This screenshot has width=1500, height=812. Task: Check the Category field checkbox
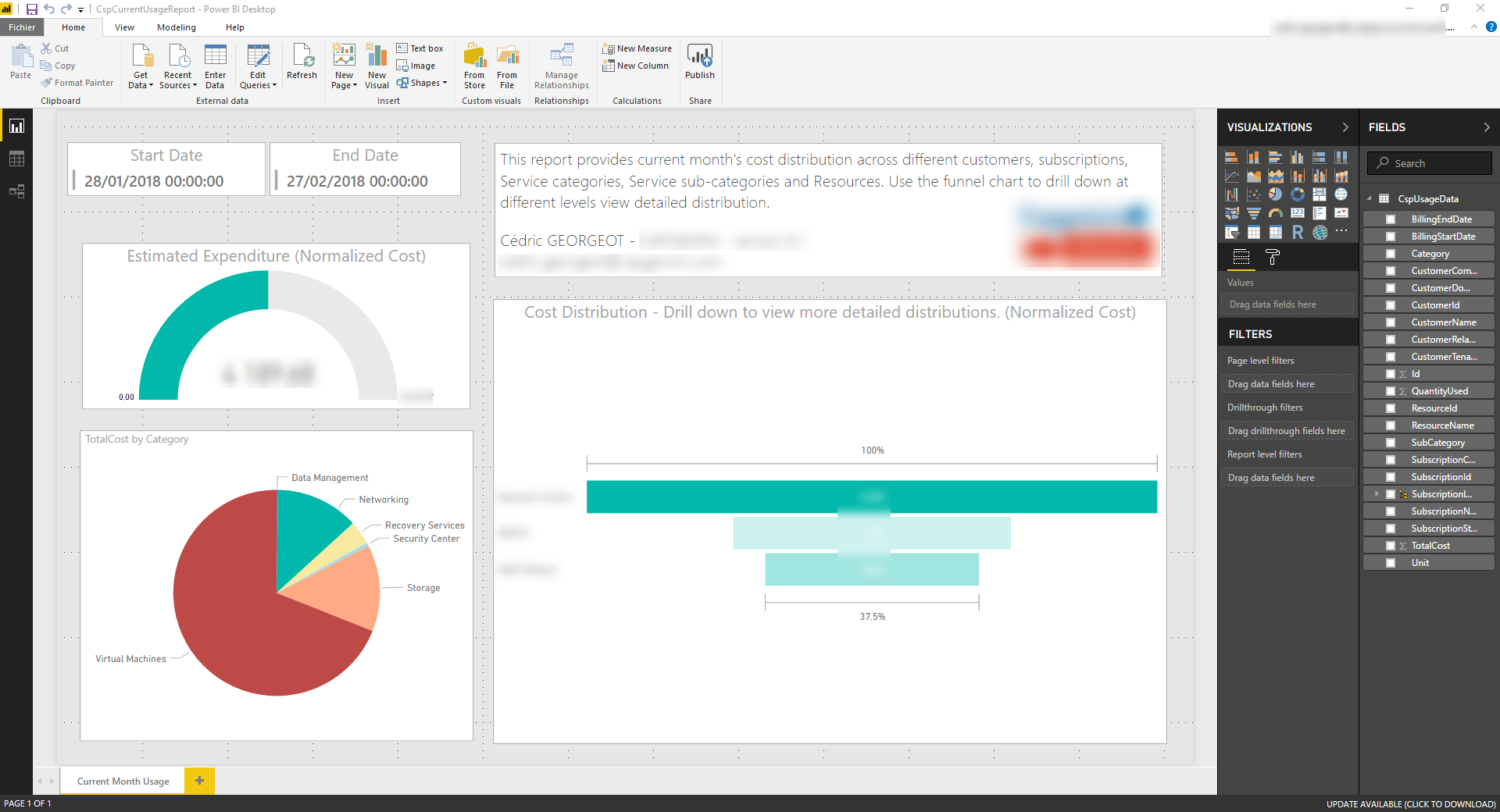coord(1391,254)
